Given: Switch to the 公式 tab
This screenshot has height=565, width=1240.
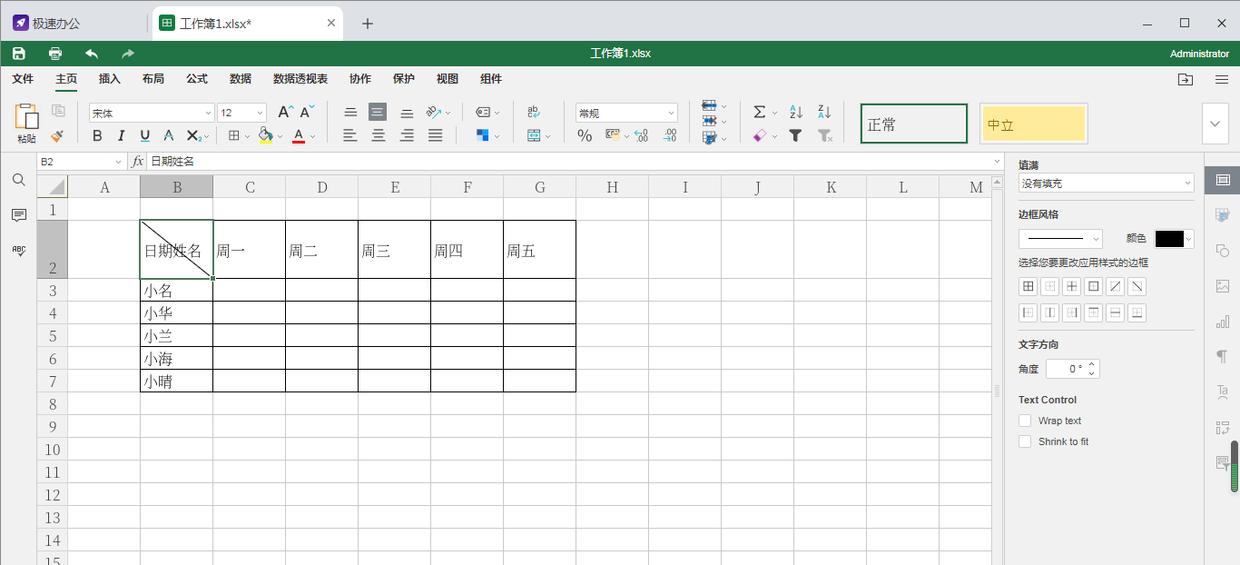Looking at the screenshot, I should pyautogui.click(x=197, y=79).
